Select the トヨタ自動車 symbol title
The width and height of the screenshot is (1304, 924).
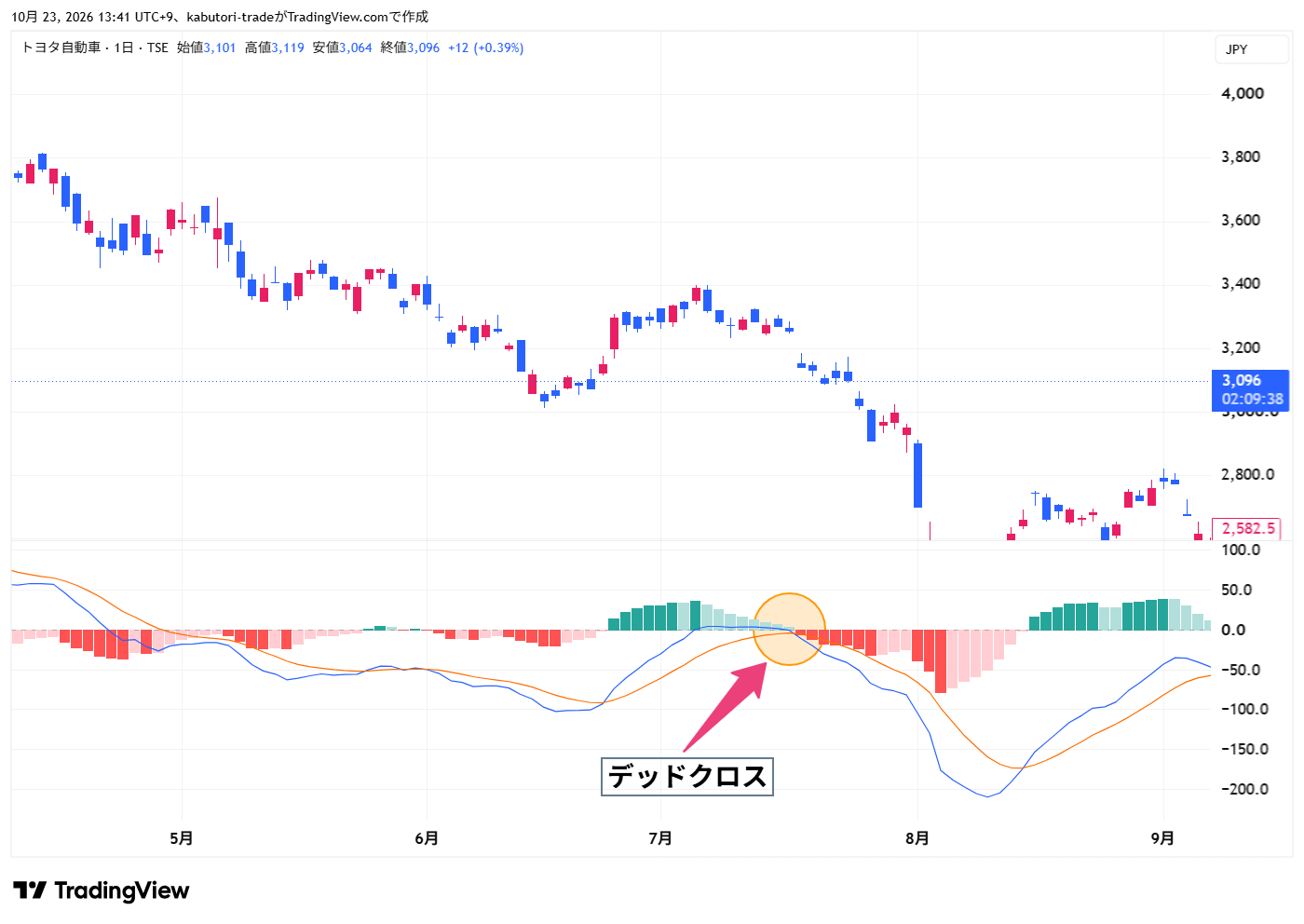pos(61,48)
